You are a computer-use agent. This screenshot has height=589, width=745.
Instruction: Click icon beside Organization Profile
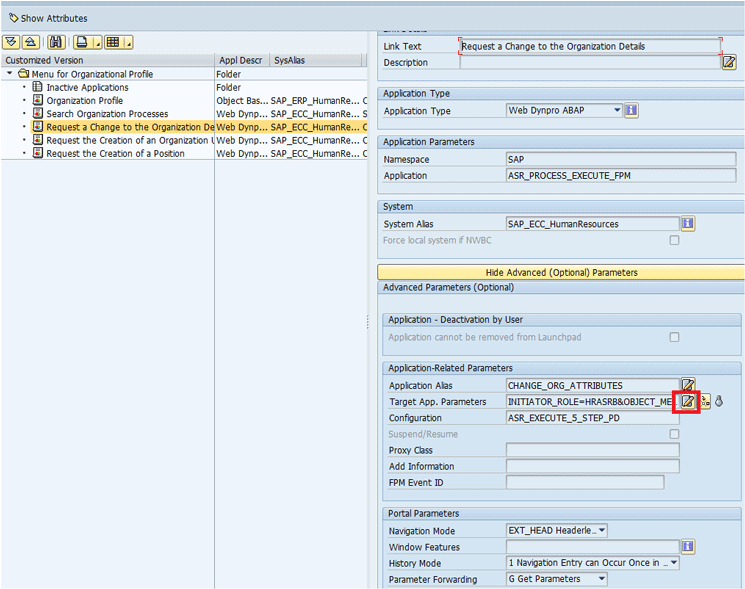click(38, 100)
